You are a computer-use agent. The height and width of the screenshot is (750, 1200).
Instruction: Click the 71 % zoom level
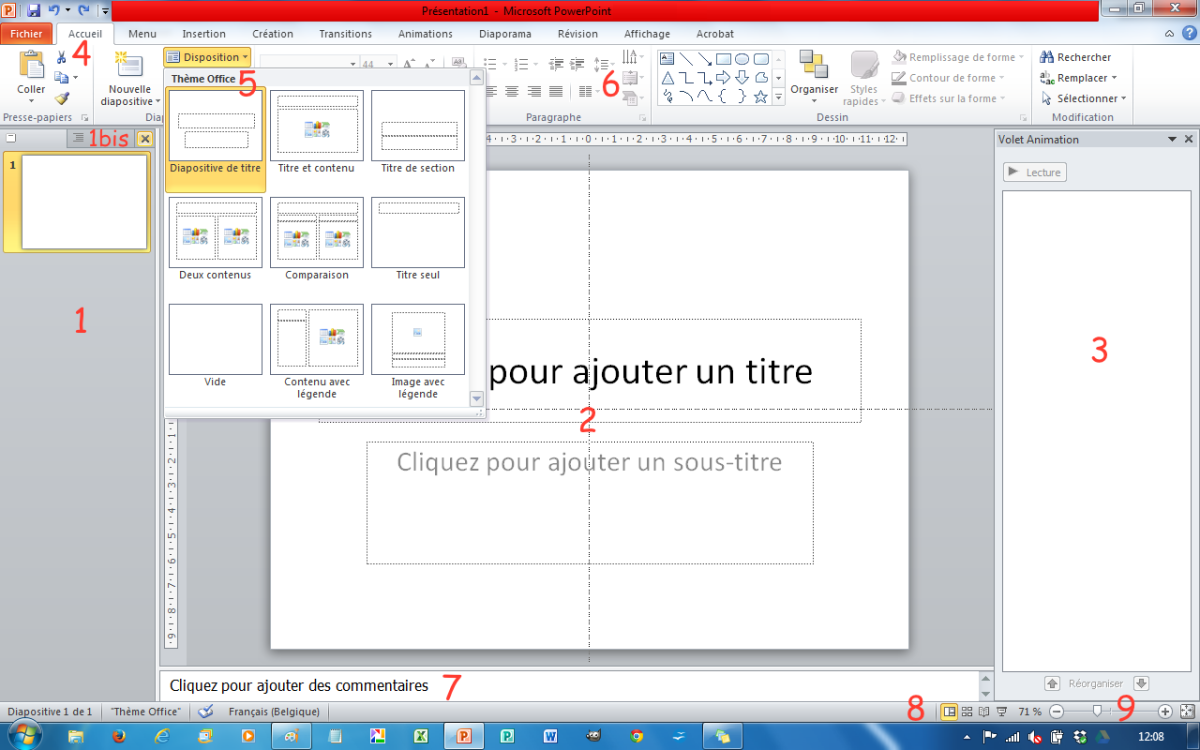(1030, 712)
